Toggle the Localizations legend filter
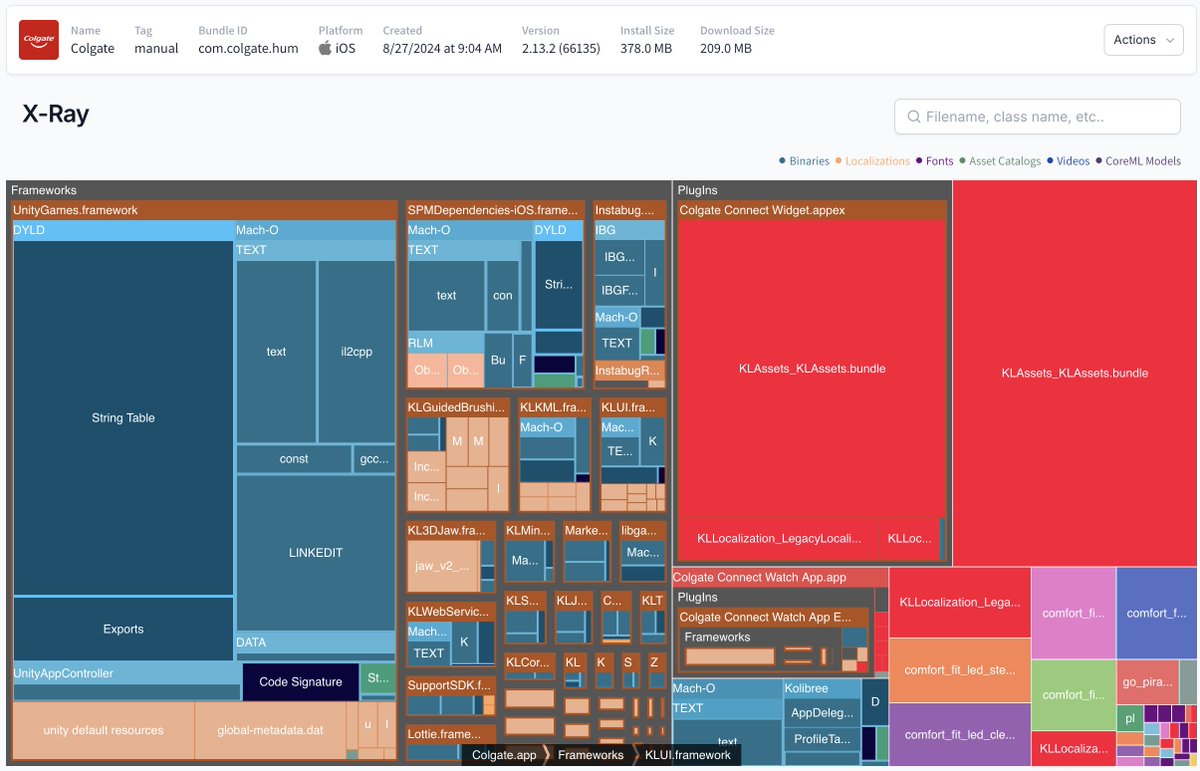Viewport: 1200px width, 771px height. [x=872, y=161]
